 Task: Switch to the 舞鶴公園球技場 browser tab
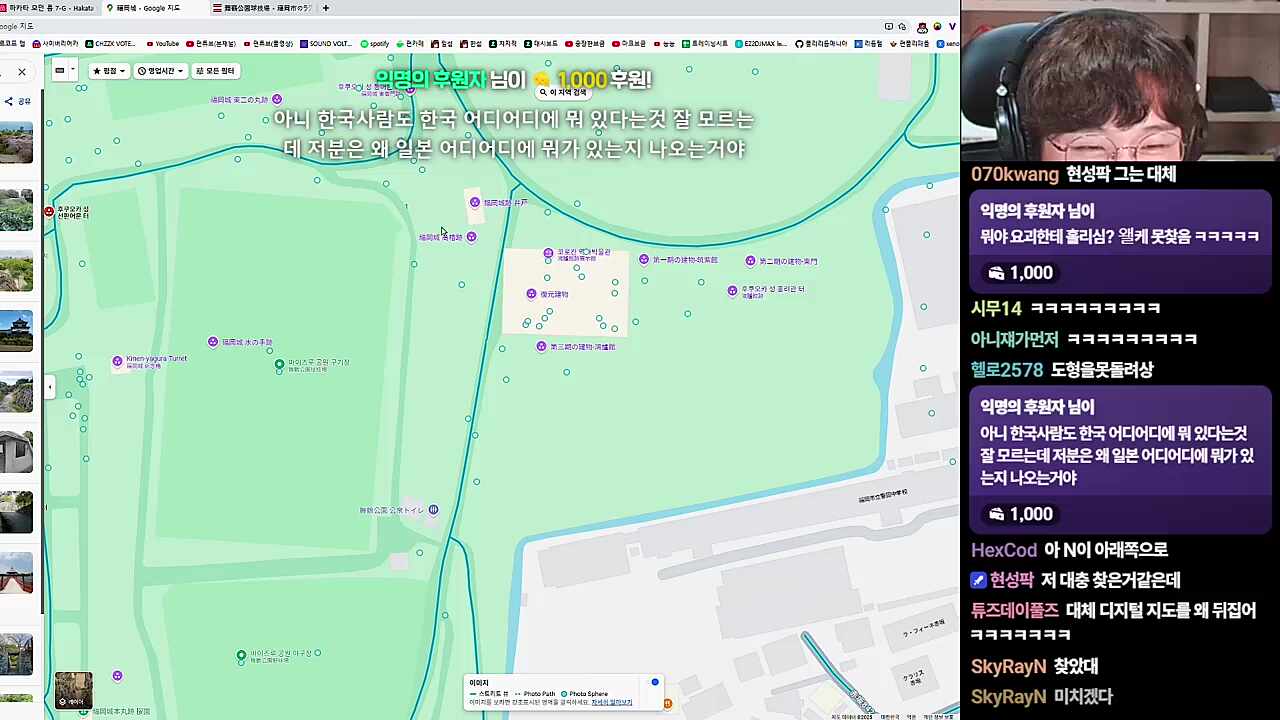point(262,8)
